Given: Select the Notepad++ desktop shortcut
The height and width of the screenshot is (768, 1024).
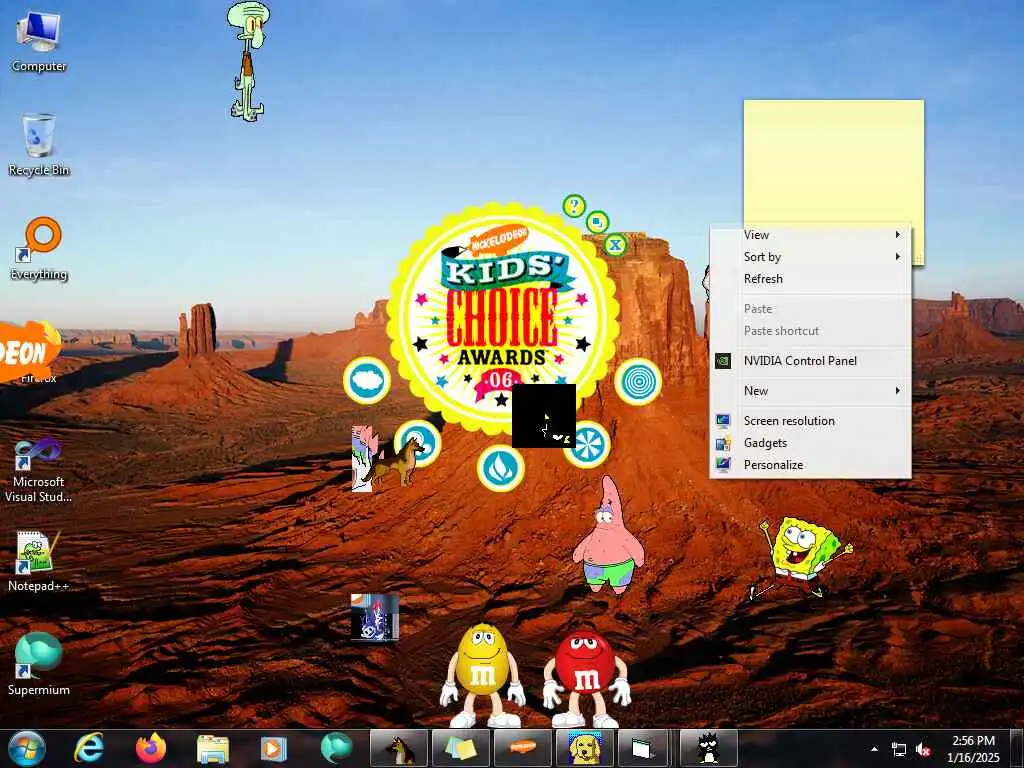Looking at the screenshot, I should point(39,562).
